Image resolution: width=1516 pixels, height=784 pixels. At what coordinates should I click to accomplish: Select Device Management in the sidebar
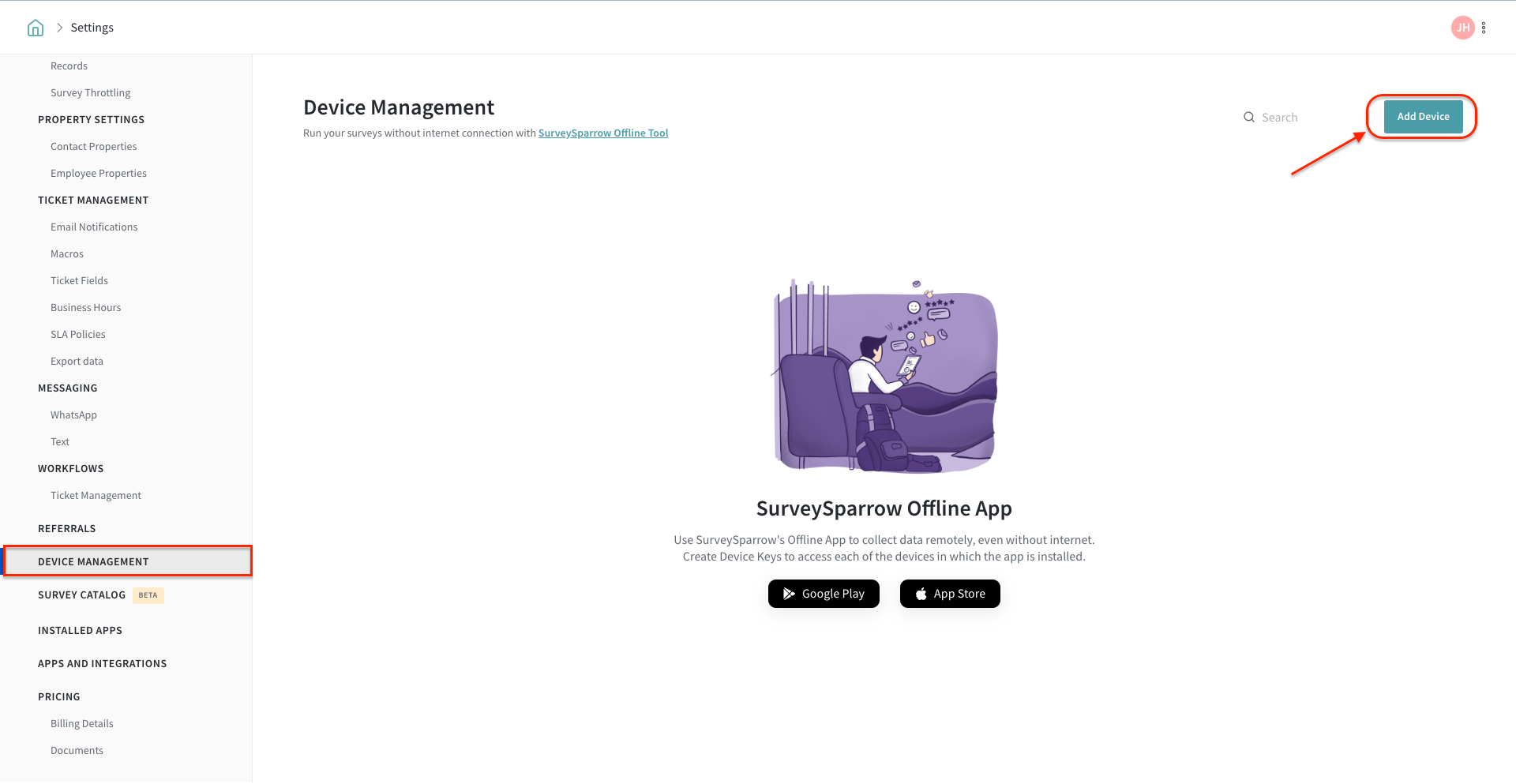click(93, 561)
